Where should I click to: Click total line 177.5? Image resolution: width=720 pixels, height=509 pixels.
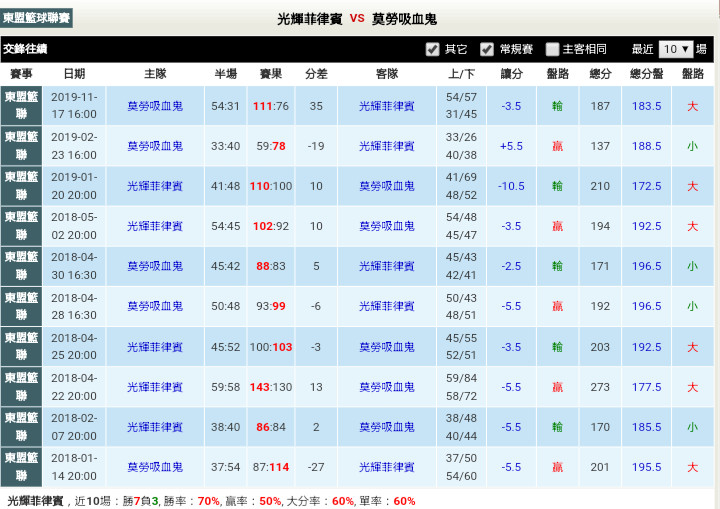coord(646,387)
